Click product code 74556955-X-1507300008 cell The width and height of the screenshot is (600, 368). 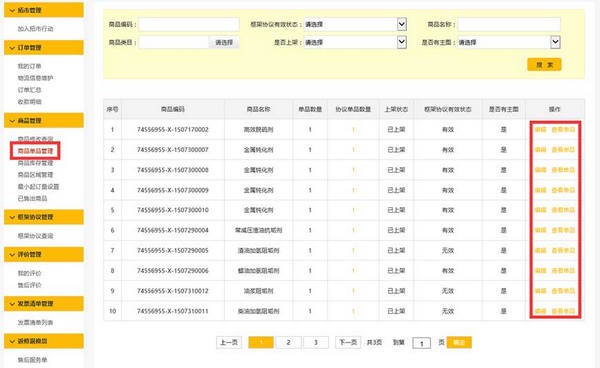(173, 170)
